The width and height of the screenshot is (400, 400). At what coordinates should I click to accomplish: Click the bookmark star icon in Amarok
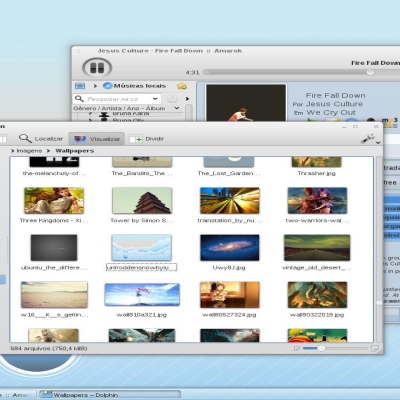182,86
